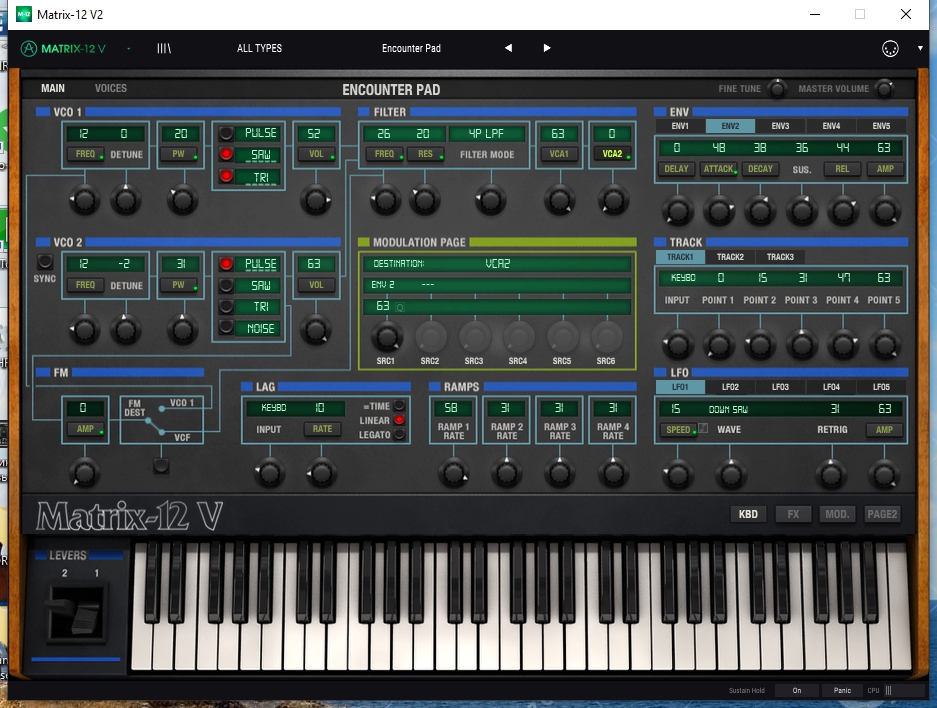Adjust the MASTER VOLUME knob
The image size is (937, 708).
coord(884,88)
